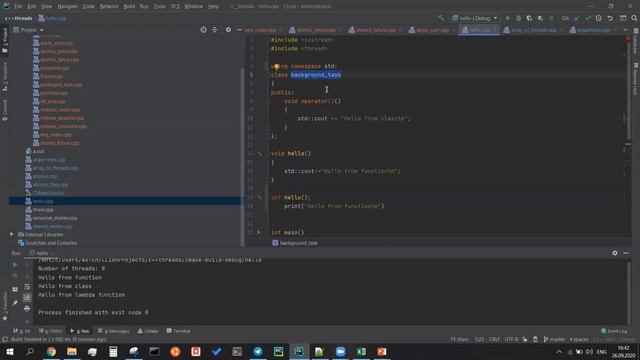Viewport: 640px width, 360px height.
Task: Click the Git update project icon
Action: [x=577, y=18]
